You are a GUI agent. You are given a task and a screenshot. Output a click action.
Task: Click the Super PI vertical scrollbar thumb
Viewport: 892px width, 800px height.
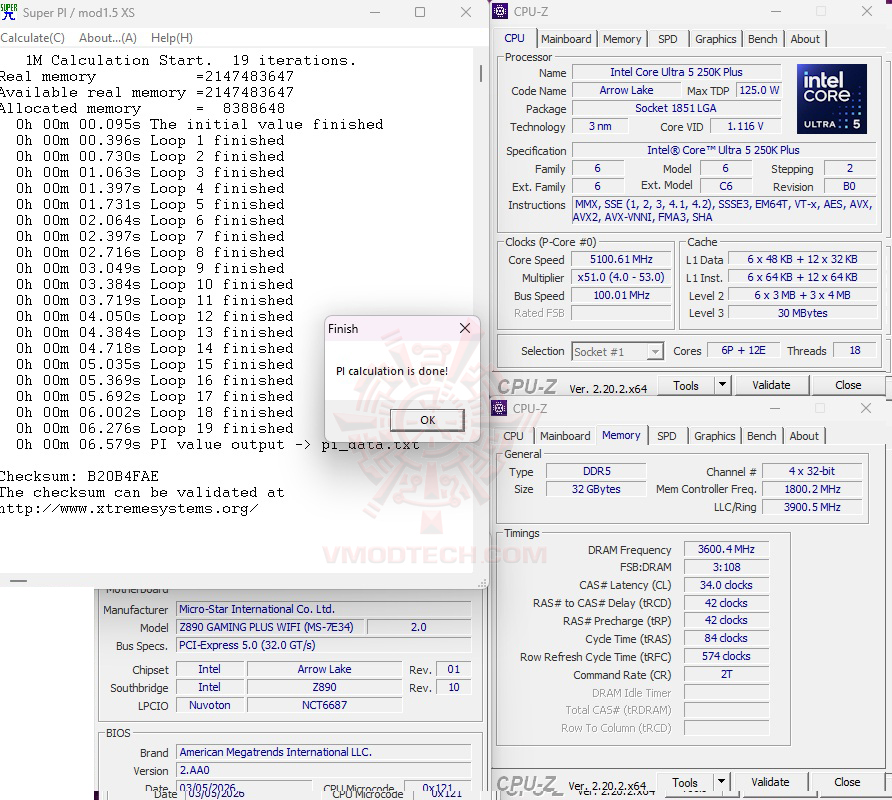(481, 72)
